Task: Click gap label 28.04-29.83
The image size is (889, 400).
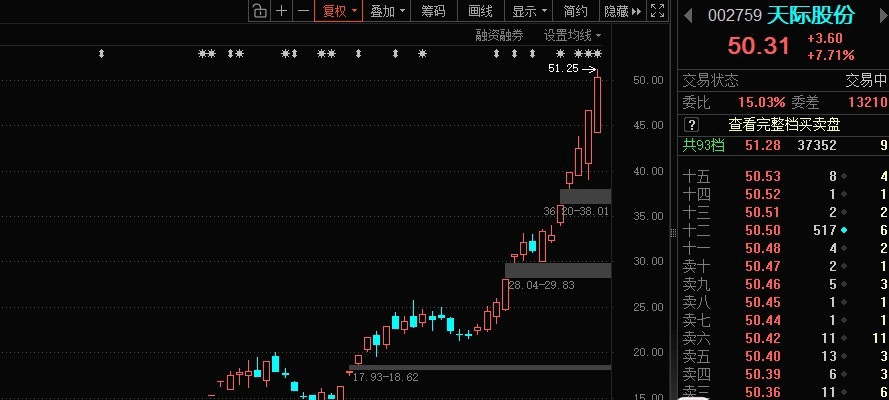Action: [x=541, y=285]
